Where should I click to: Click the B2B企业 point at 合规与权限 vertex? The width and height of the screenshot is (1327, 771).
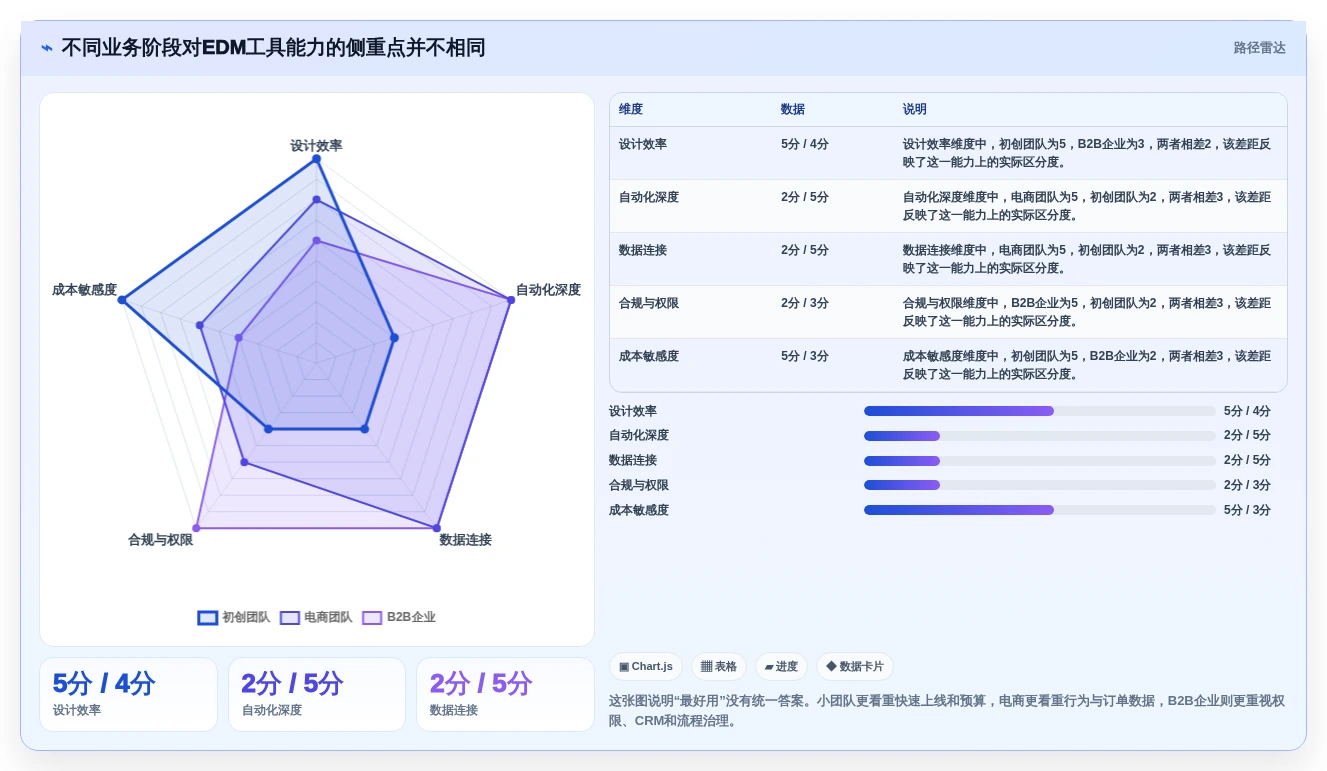(x=197, y=527)
